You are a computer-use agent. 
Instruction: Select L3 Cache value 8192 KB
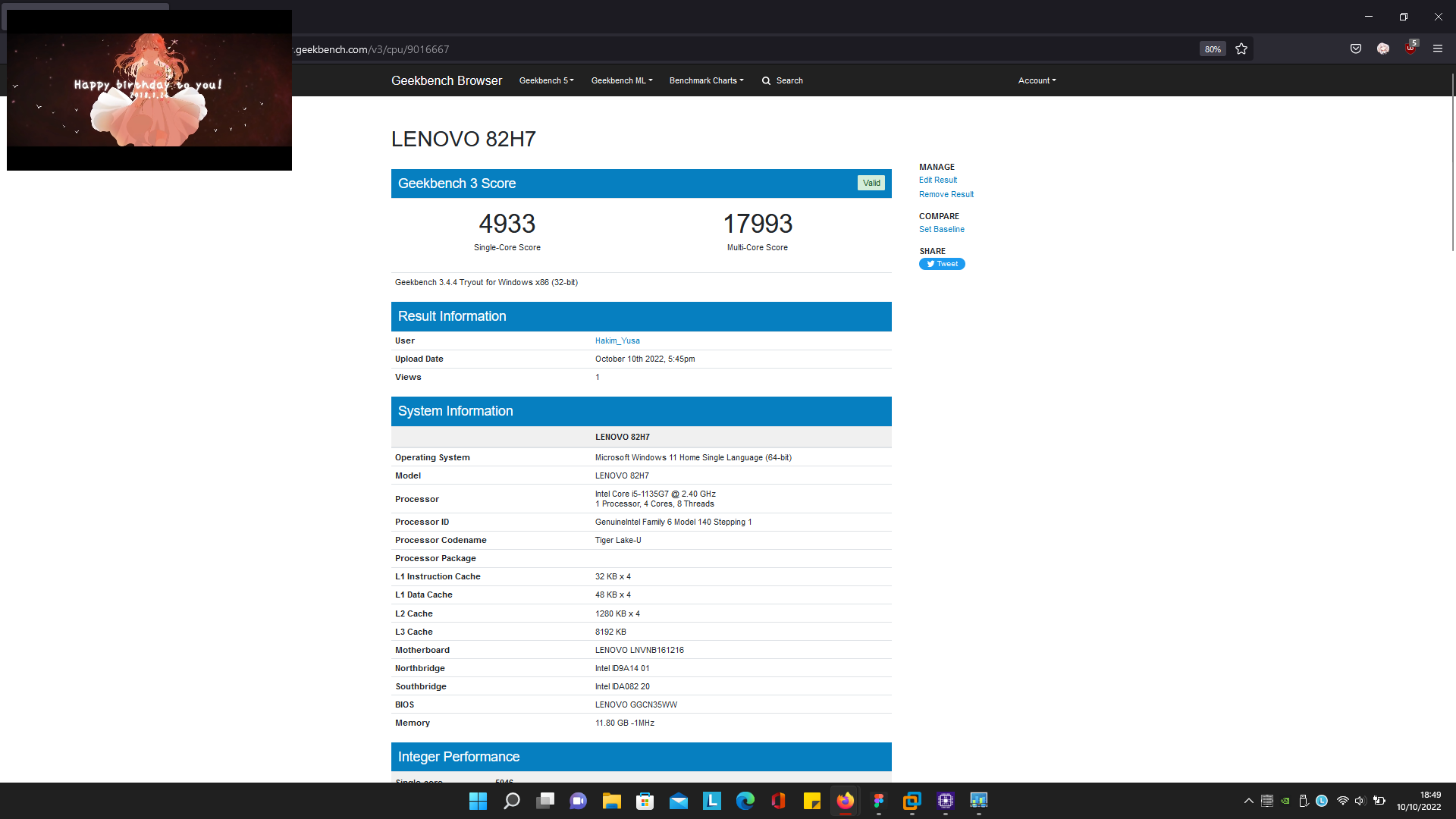(610, 632)
